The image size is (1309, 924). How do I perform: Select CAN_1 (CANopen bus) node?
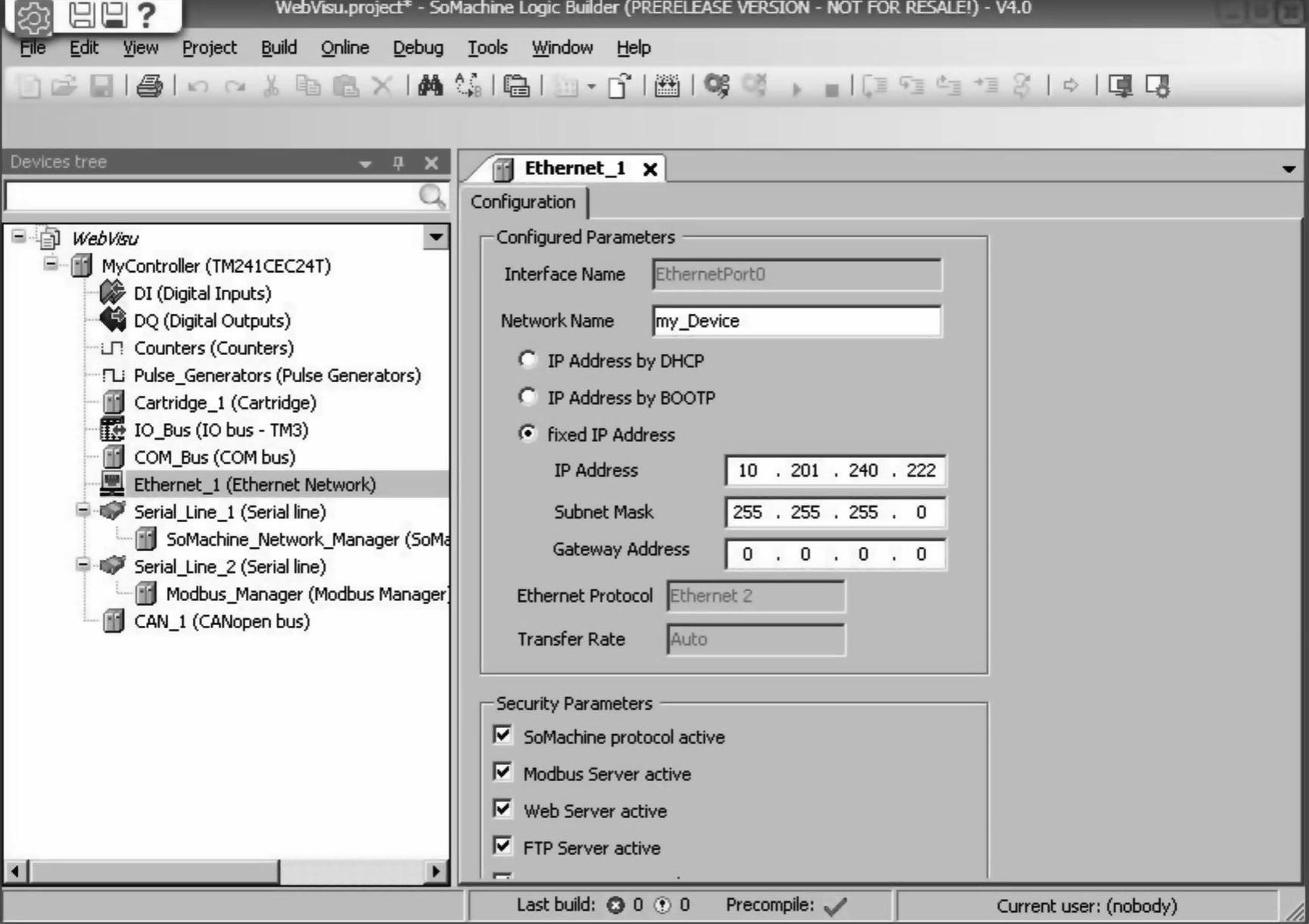222,621
